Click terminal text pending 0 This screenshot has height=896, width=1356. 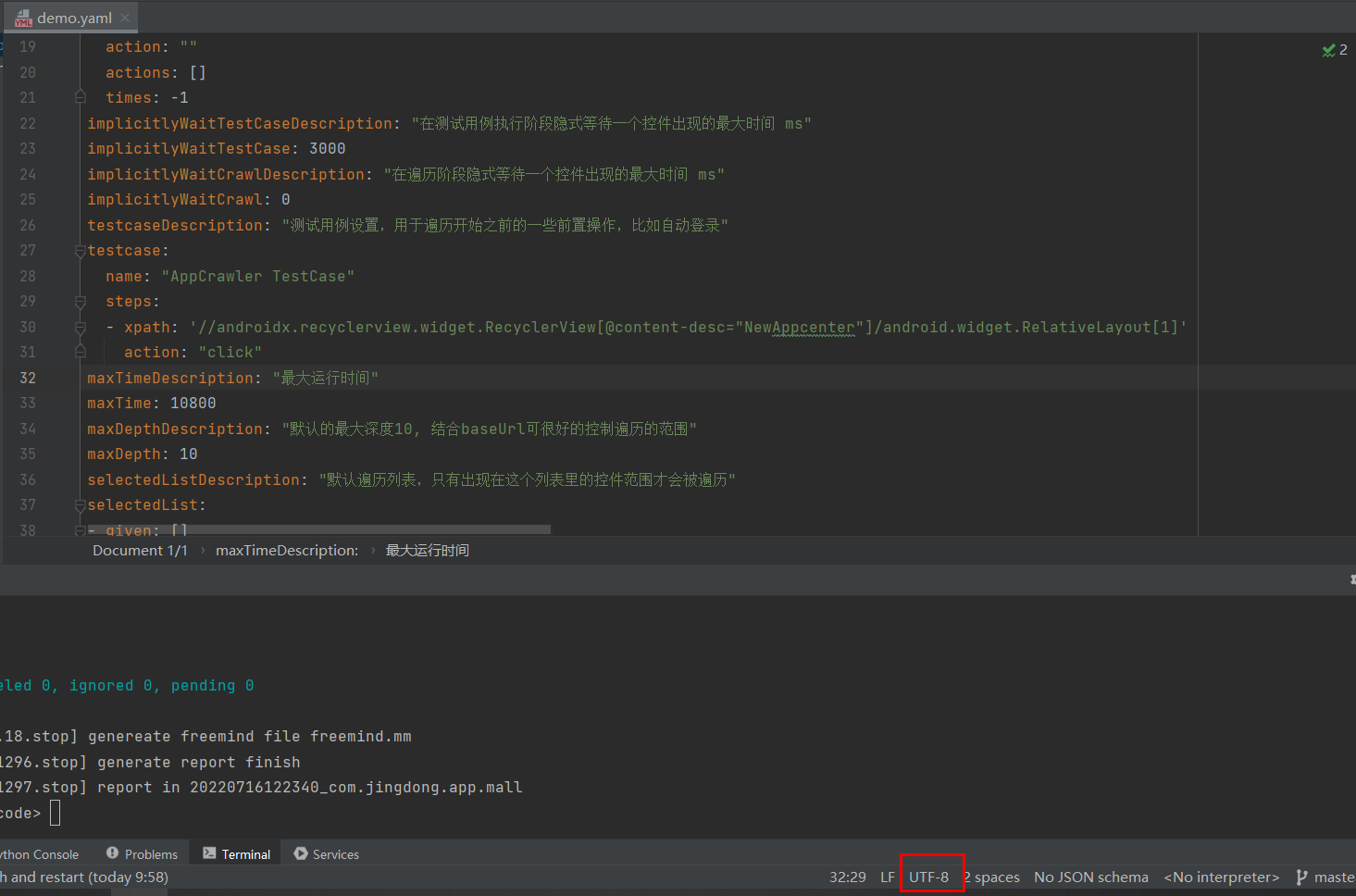212,685
